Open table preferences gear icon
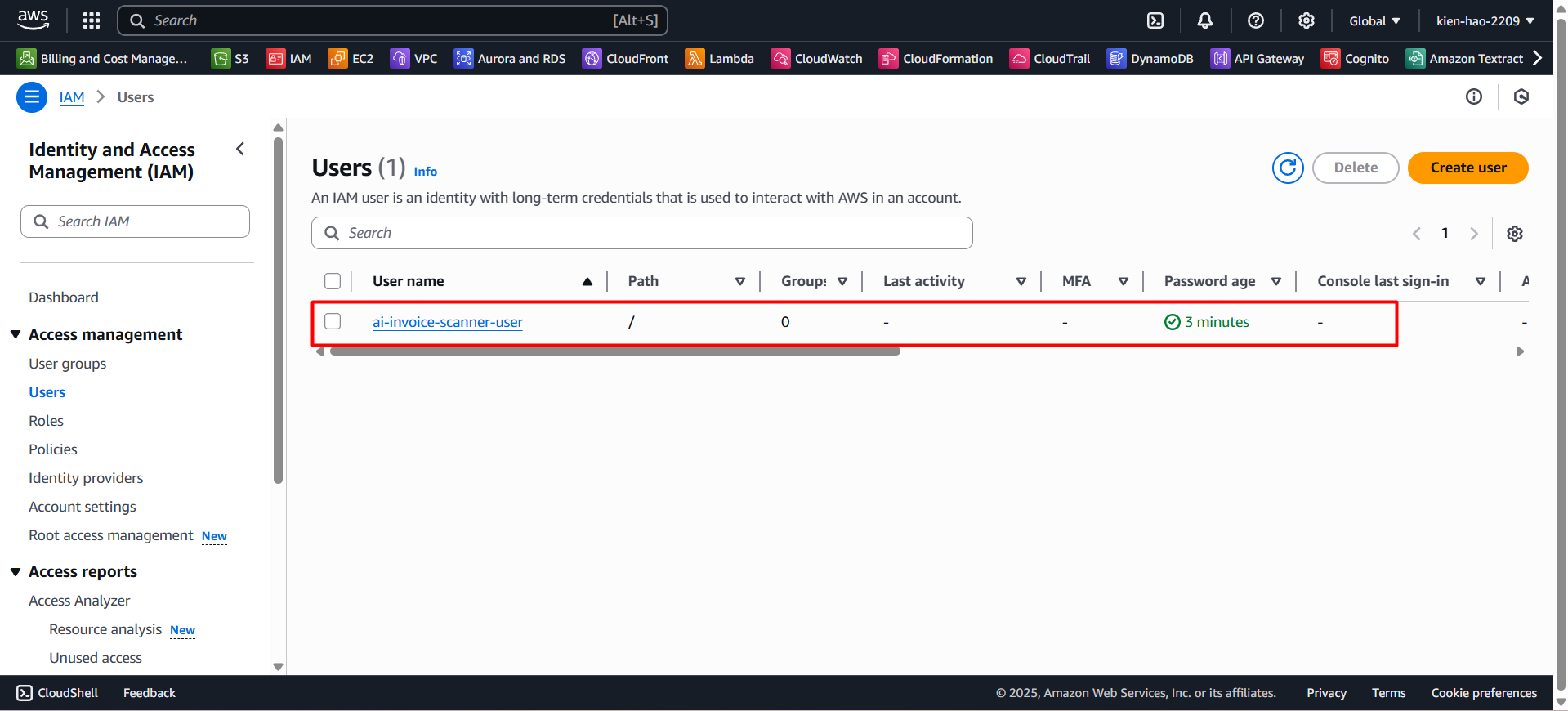 (x=1514, y=234)
